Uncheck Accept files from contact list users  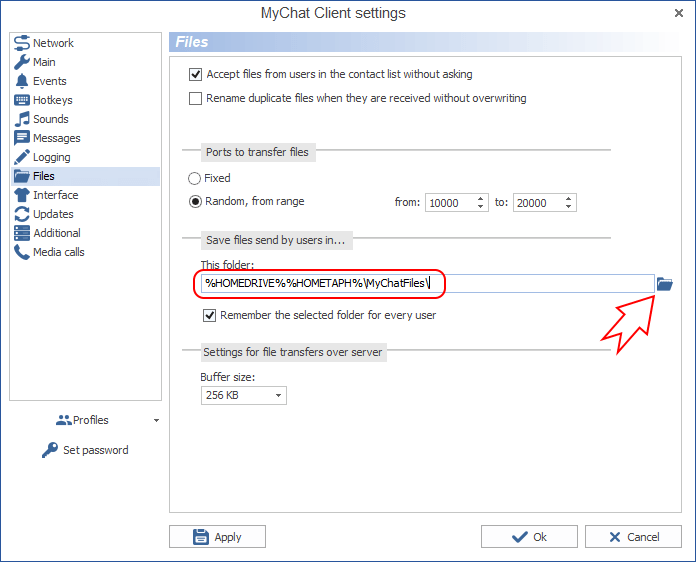pos(195,74)
